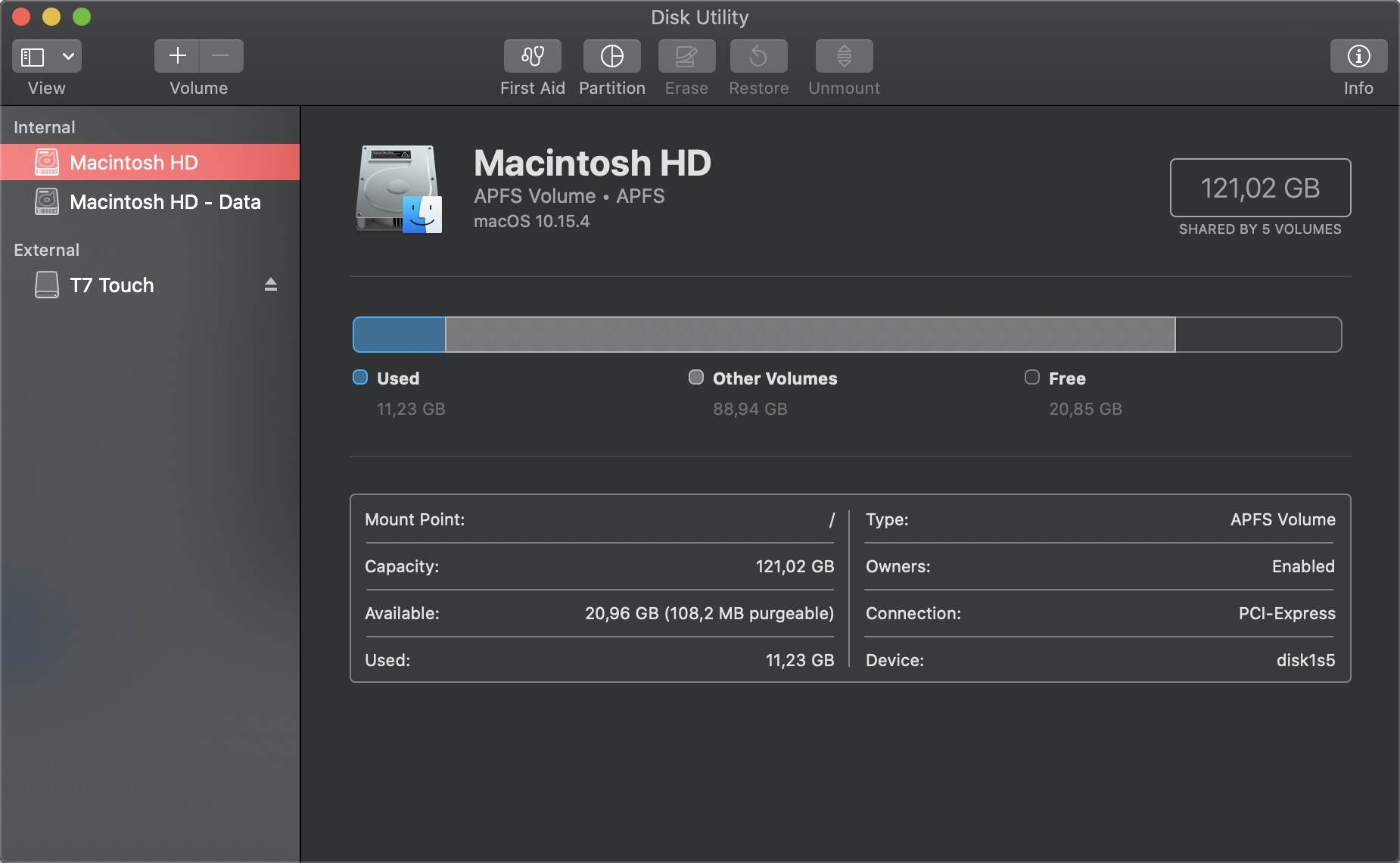Click the Other Volumes legend swatch
Viewport: 1400px width, 863px height.
[x=696, y=377]
